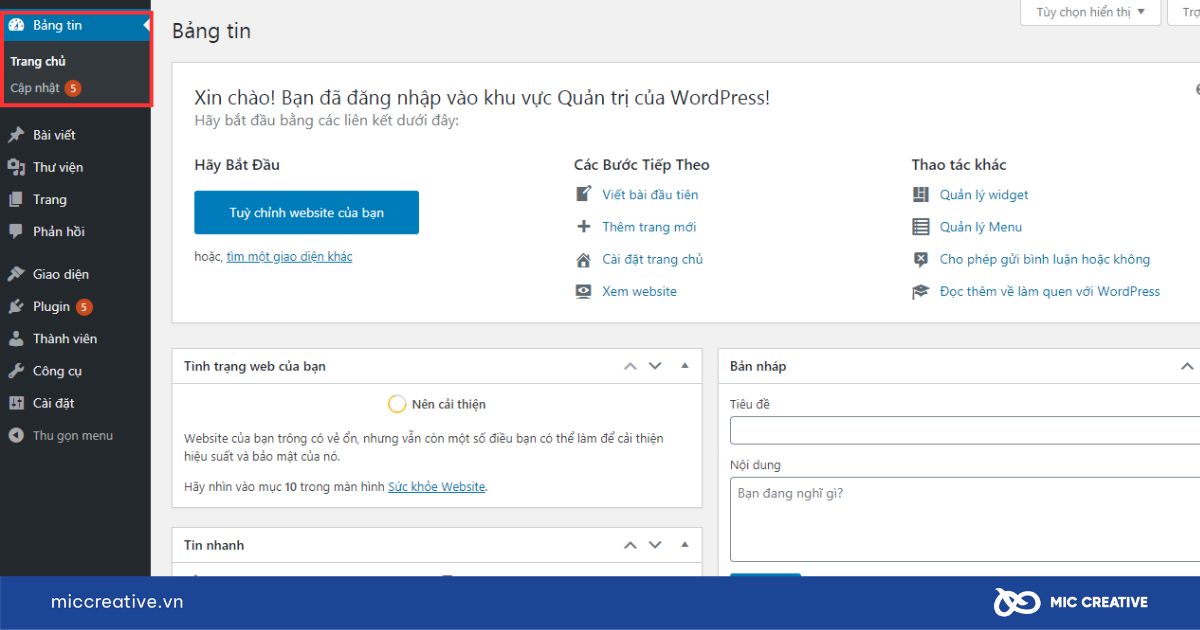The image size is (1200, 630).
Task: Click the 5 updates badge next to Cập nhật
Action: point(73,88)
